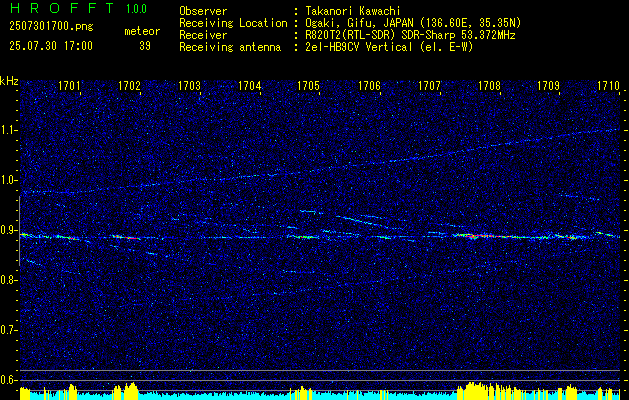Click the HROFFT title text

pos(61,8)
